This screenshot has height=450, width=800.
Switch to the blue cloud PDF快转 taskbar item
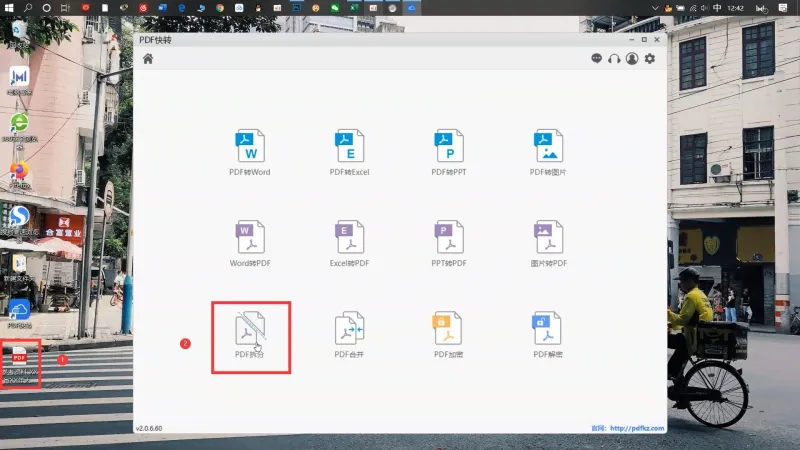pyautogui.click(x=412, y=8)
